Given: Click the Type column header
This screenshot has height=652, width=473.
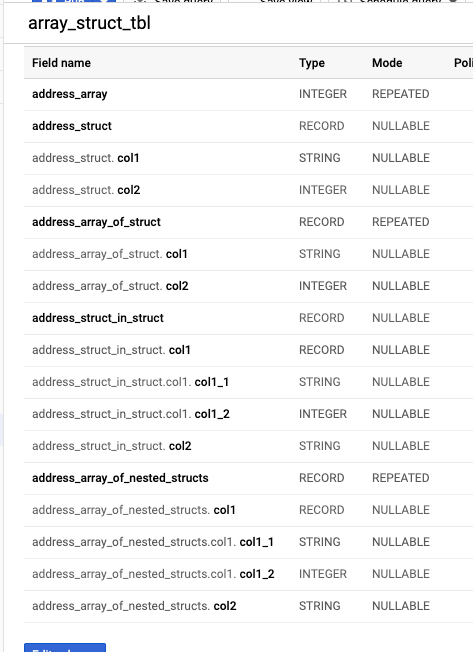Looking at the screenshot, I should 312,63.
